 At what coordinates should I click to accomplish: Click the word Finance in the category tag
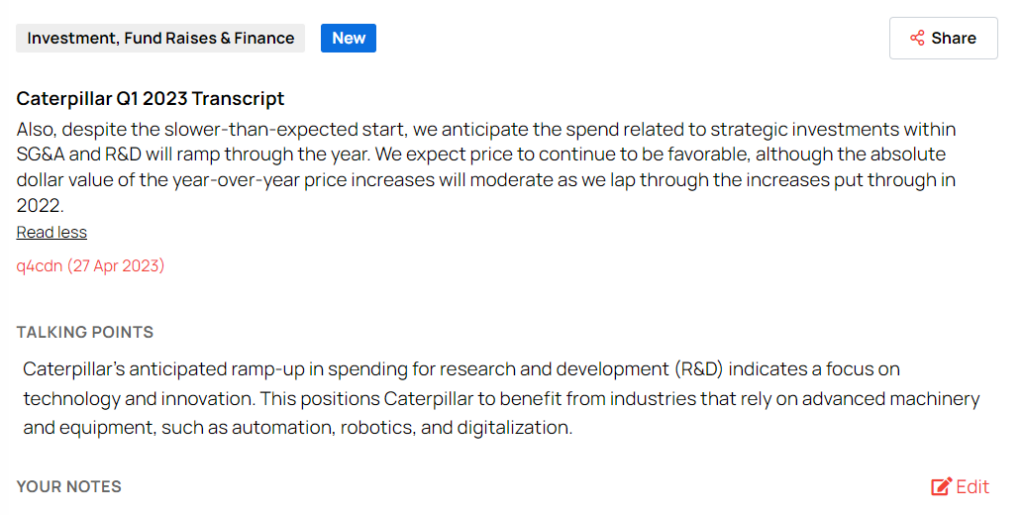click(264, 38)
